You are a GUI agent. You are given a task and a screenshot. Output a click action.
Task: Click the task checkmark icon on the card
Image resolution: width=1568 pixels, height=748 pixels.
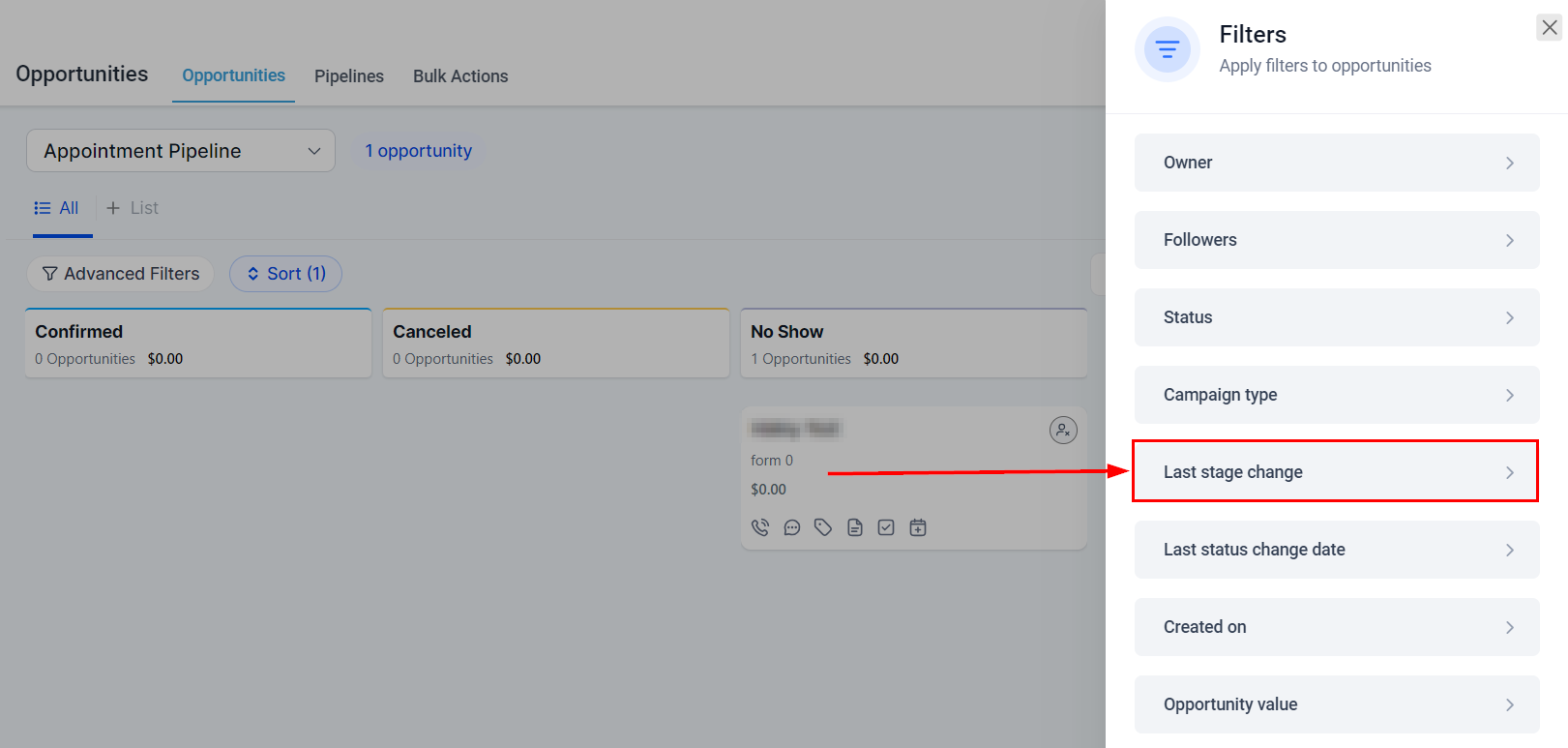(x=886, y=527)
